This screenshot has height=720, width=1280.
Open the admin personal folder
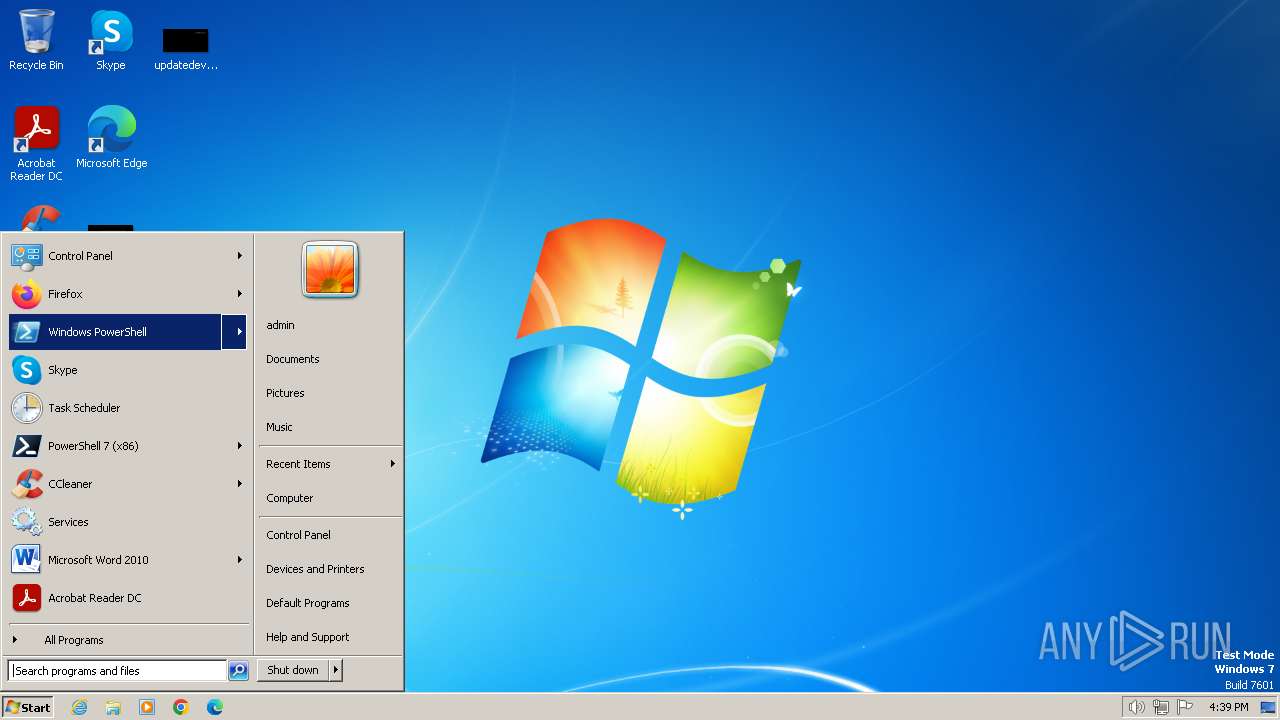pos(330,325)
